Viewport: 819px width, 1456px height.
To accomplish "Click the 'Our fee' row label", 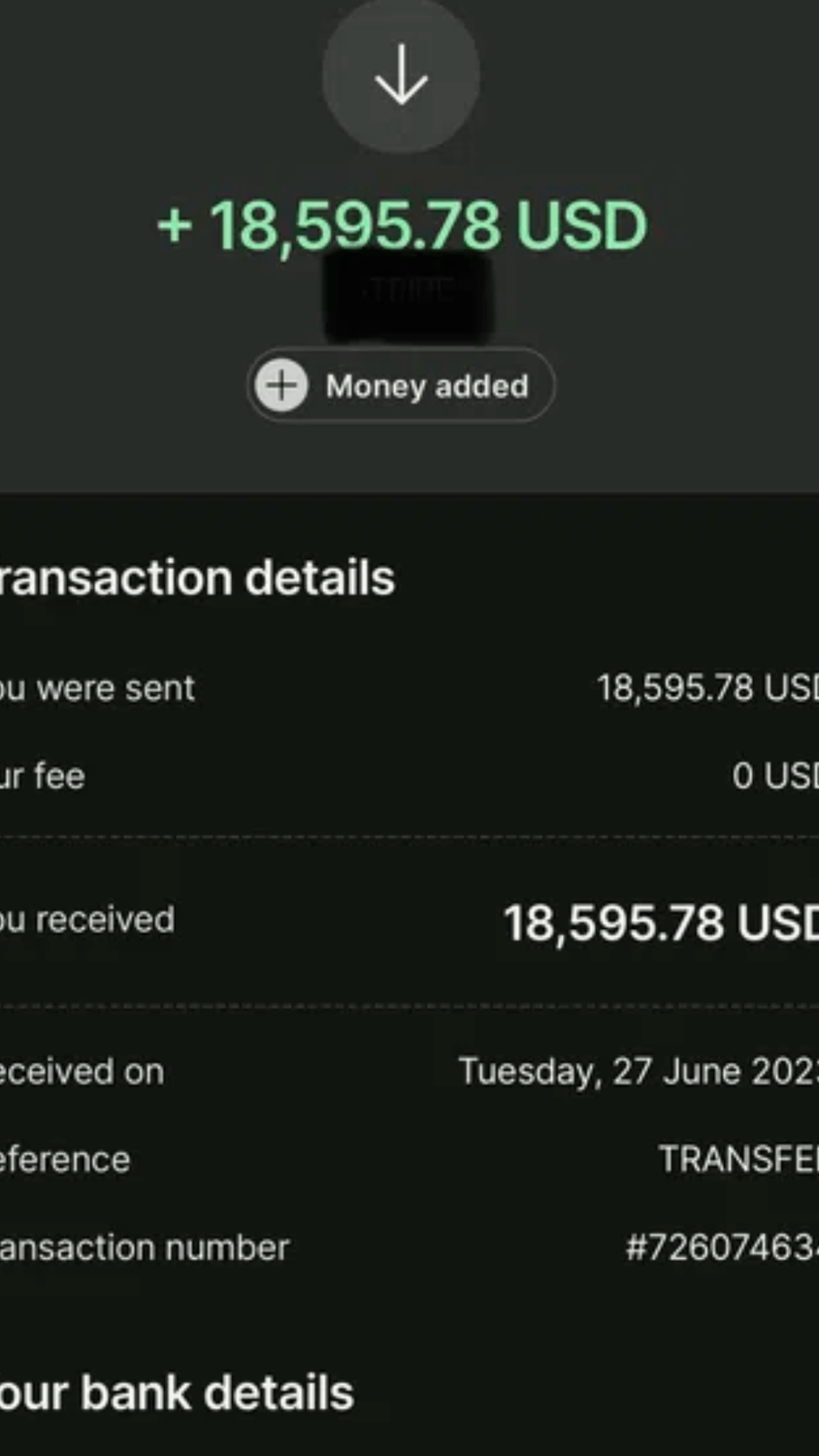I will pyautogui.click(x=43, y=776).
